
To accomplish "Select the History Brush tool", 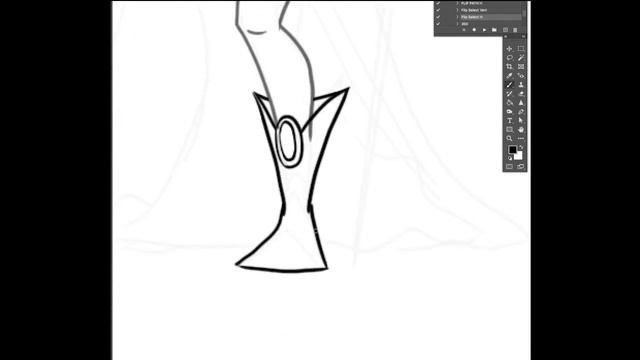I will (509, 93).
